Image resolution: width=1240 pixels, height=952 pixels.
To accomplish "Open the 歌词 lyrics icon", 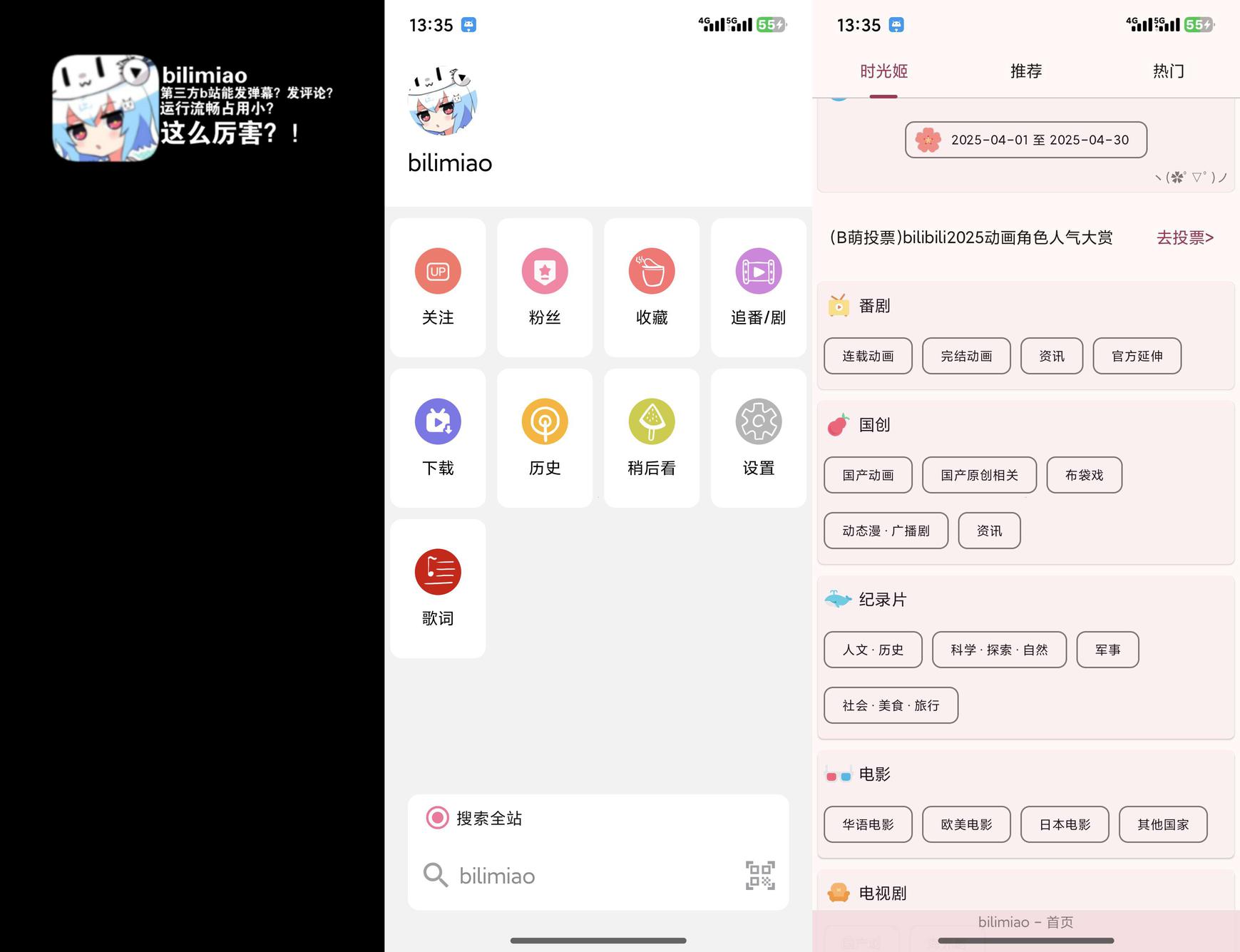I will 438,573.
